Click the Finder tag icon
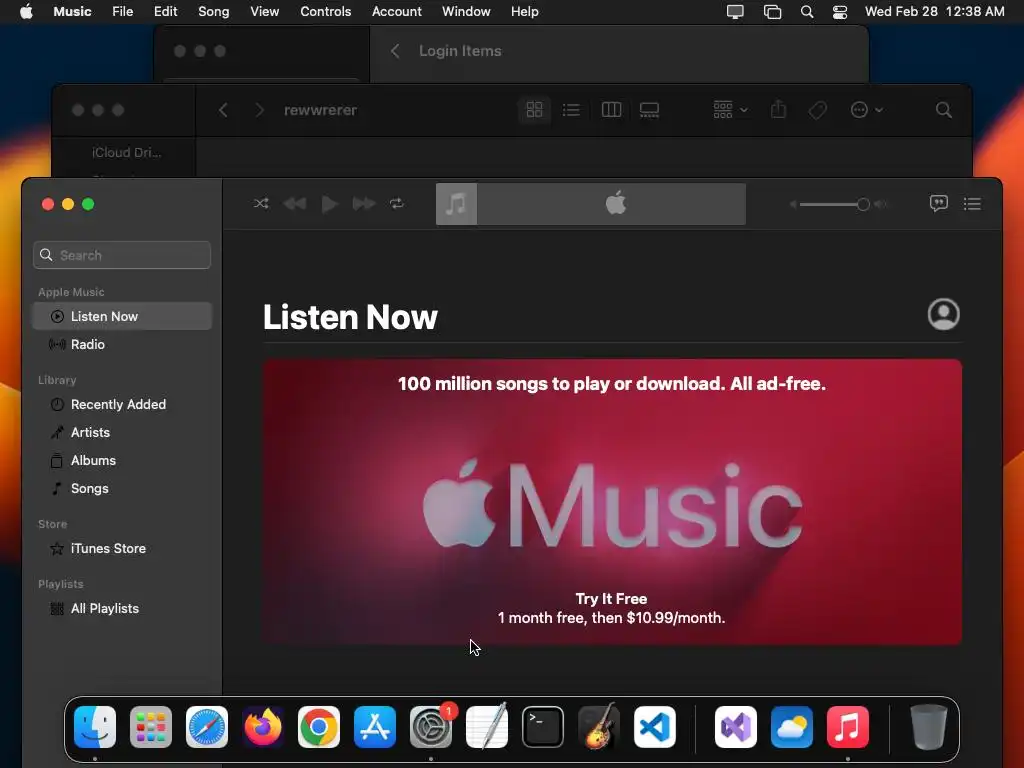Viewport: 1024px width, 768px height. (x=817, y=110)
